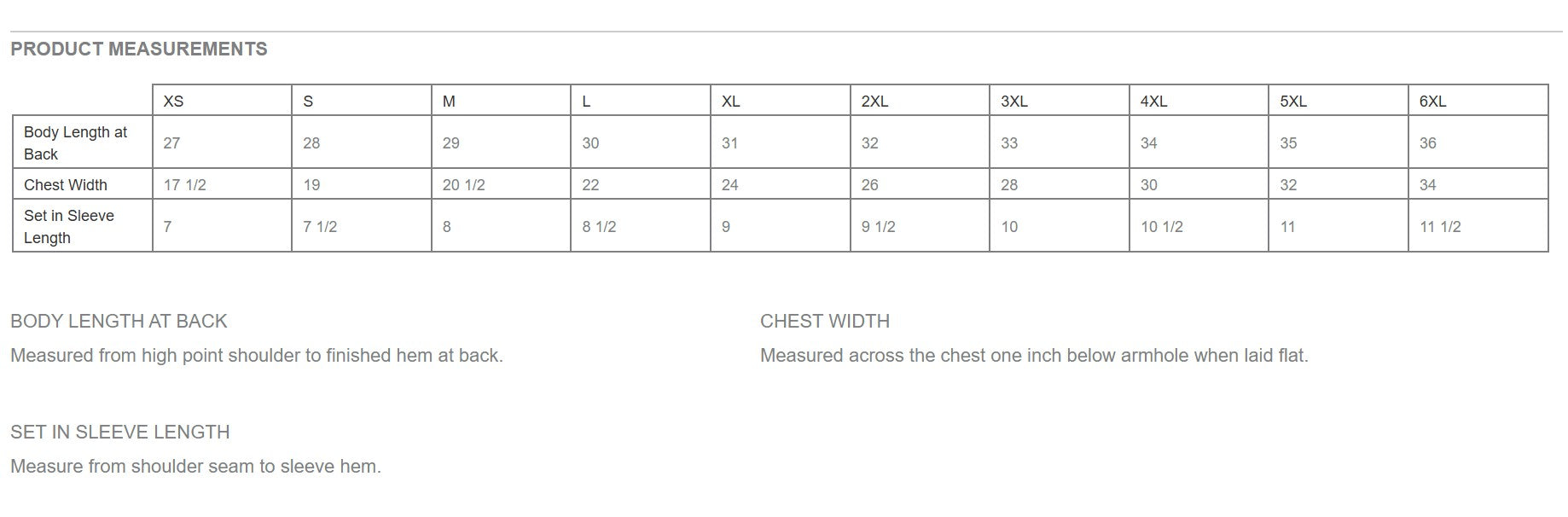Click the 17 1/2 chest width cell
Screen dimensions: 1568x517
pyautogui.click(x=184, y=184)
